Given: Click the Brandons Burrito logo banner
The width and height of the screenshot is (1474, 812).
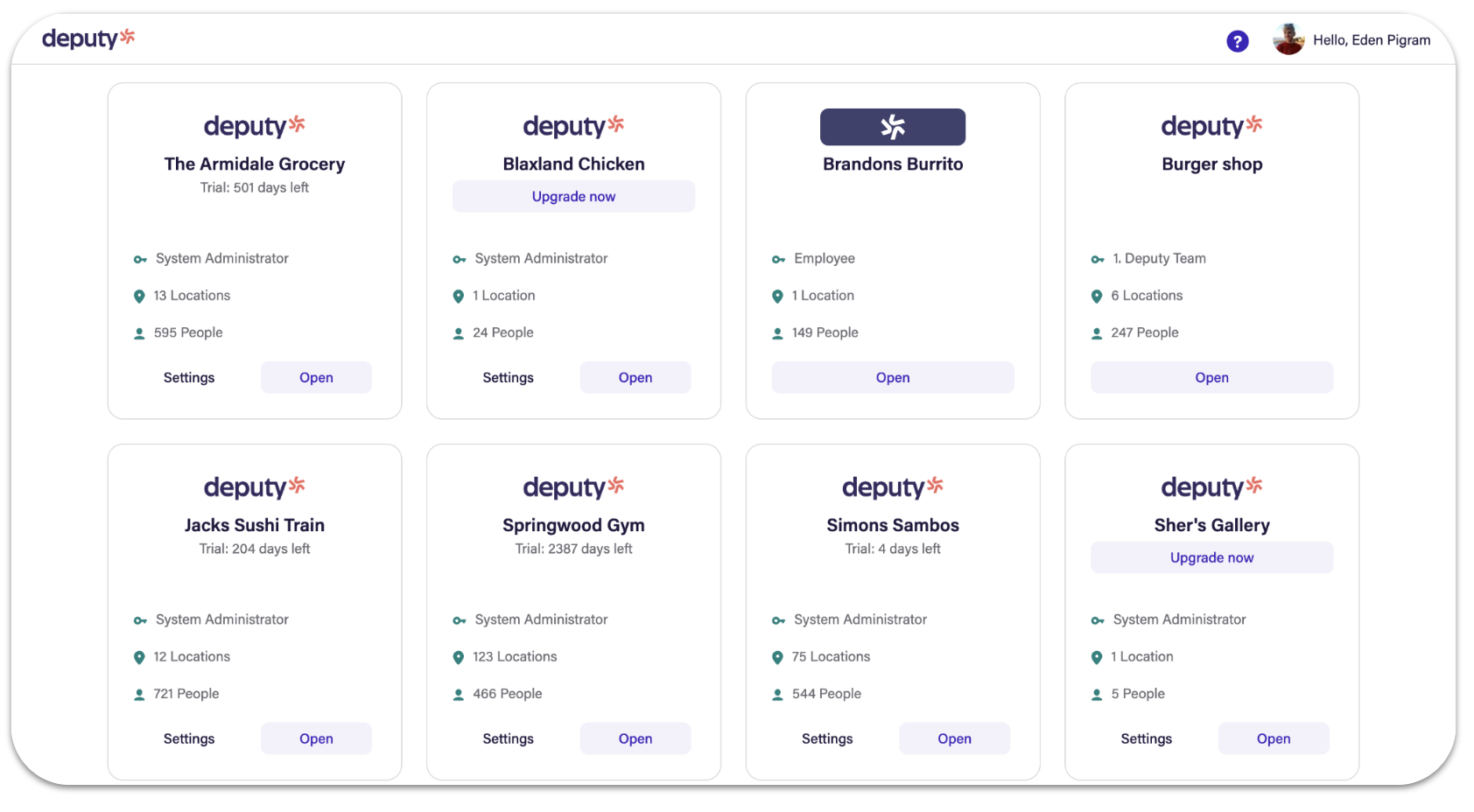Looking at the screenshot, I should pyautogui.click(x=893, y=127).
